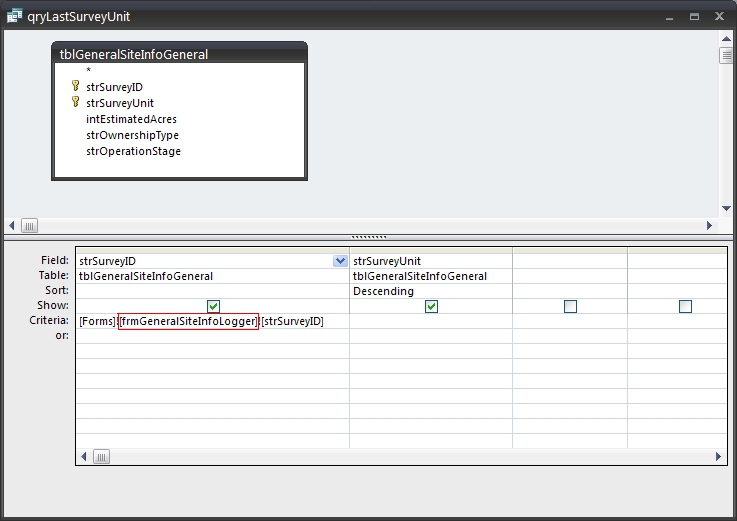Click the or: cell under strSurveyID criteria

click(x=212, y=336)
